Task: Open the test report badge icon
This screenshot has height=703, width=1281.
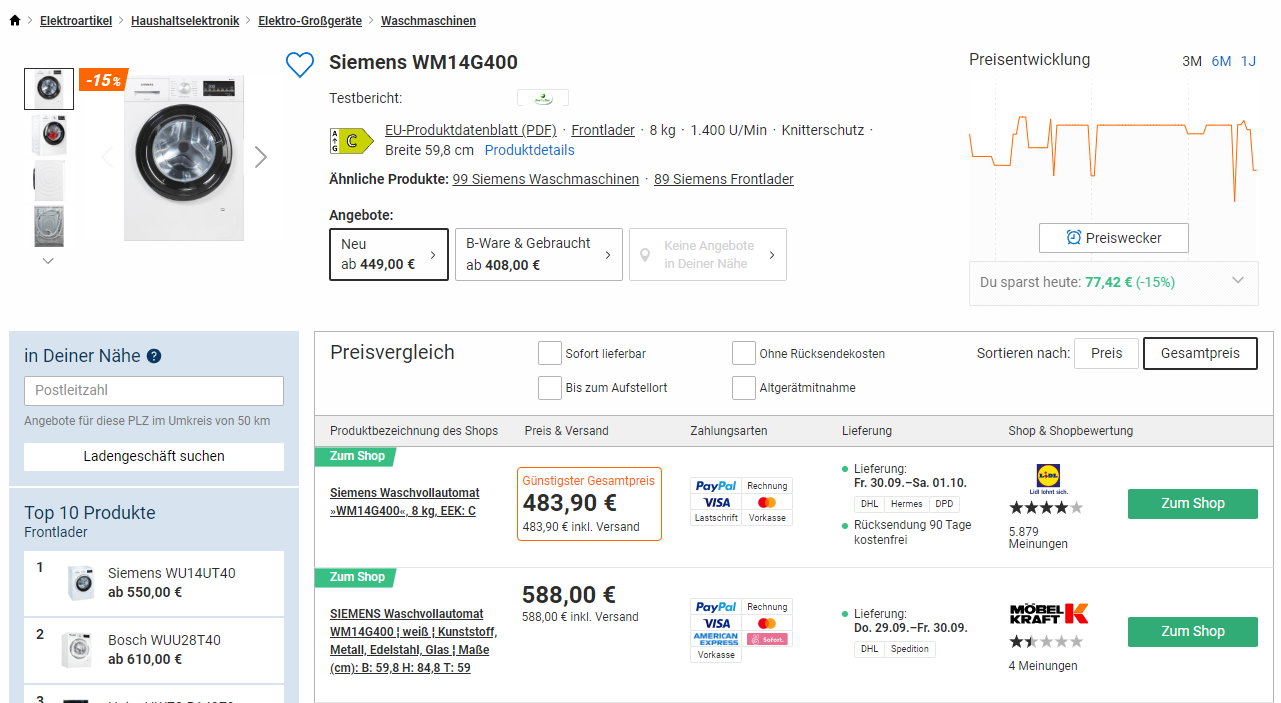Action: tap(542, 98)
